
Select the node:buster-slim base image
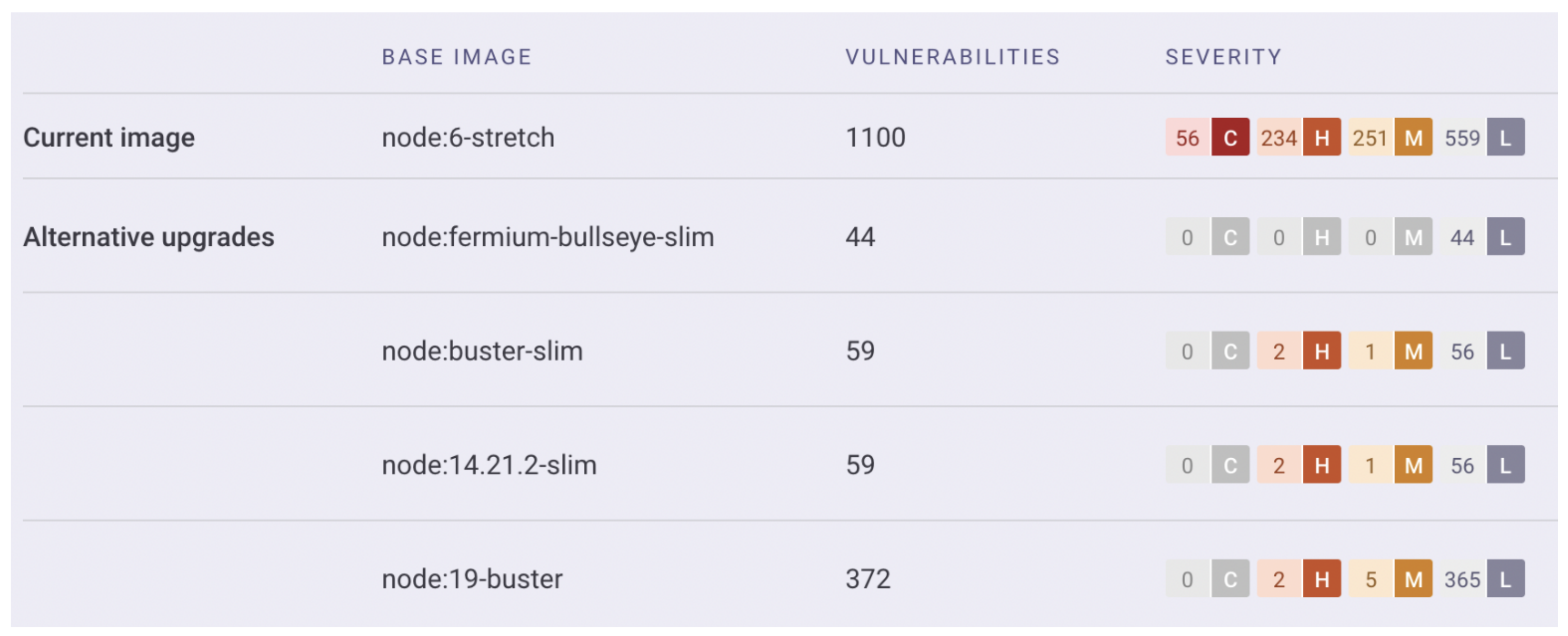click(482, 351)
